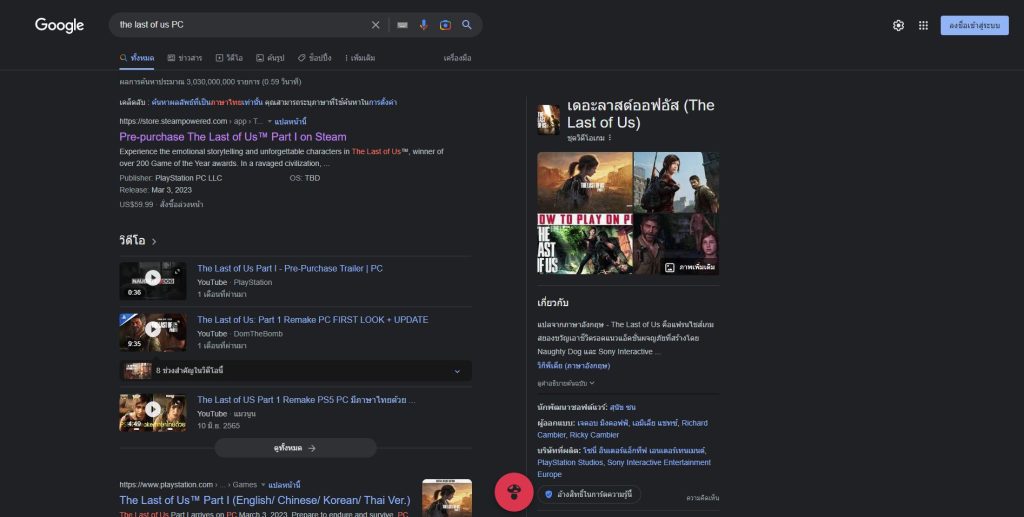The image size is (1024, 517).
Task: Click search only Thai results link
Action: click(x=207, y=102)
